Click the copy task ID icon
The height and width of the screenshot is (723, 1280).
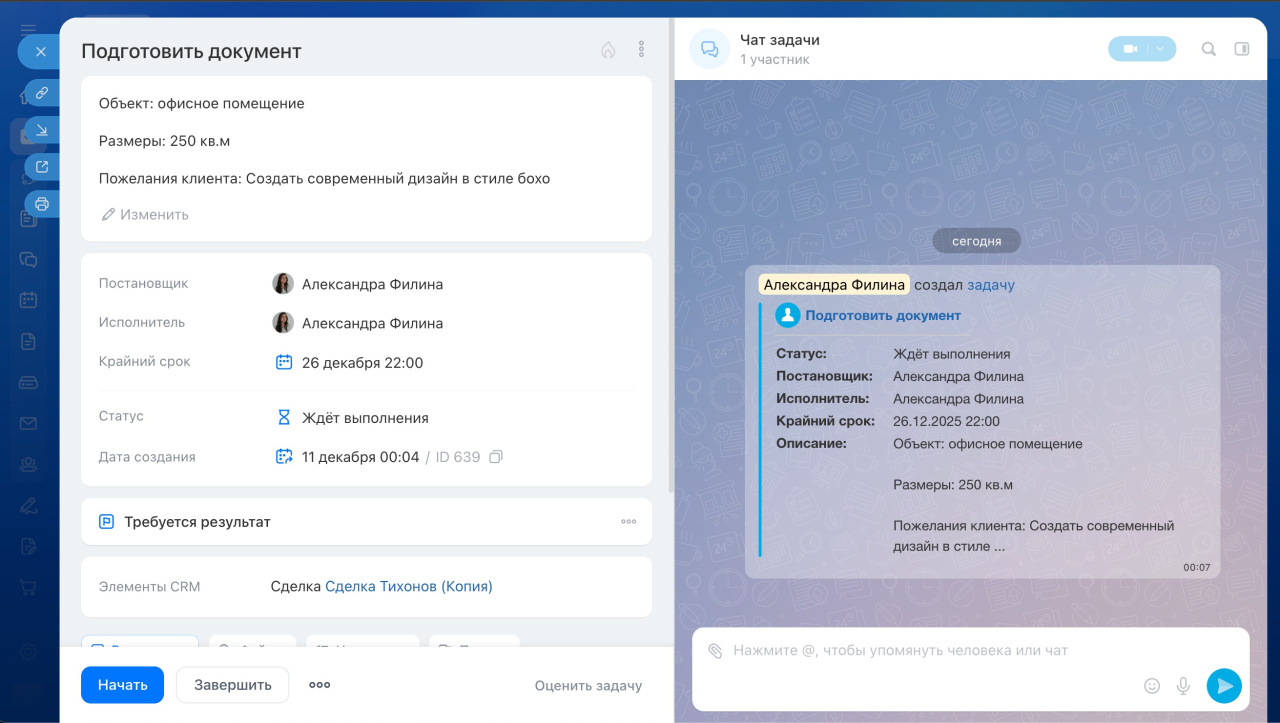point(496,457)
